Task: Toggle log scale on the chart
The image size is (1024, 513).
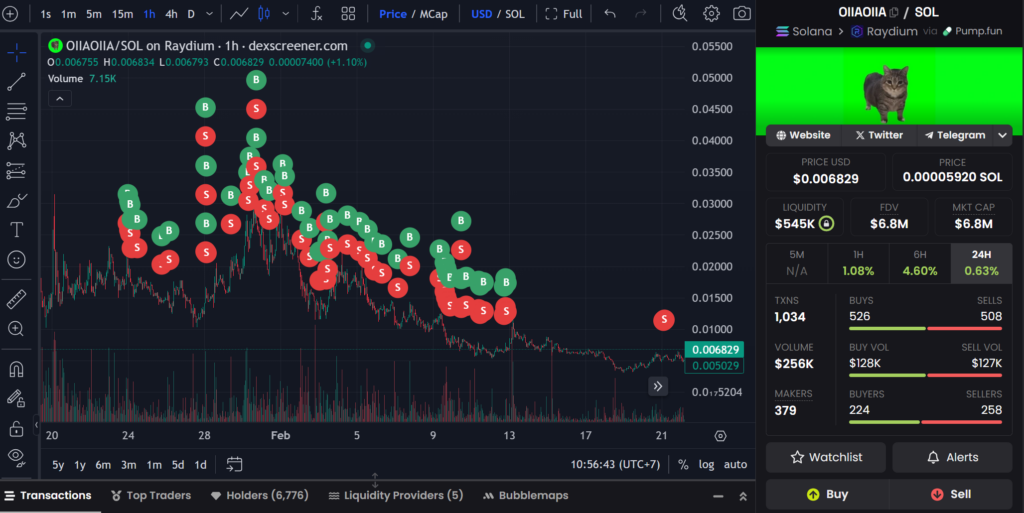Action: [706, 465]
